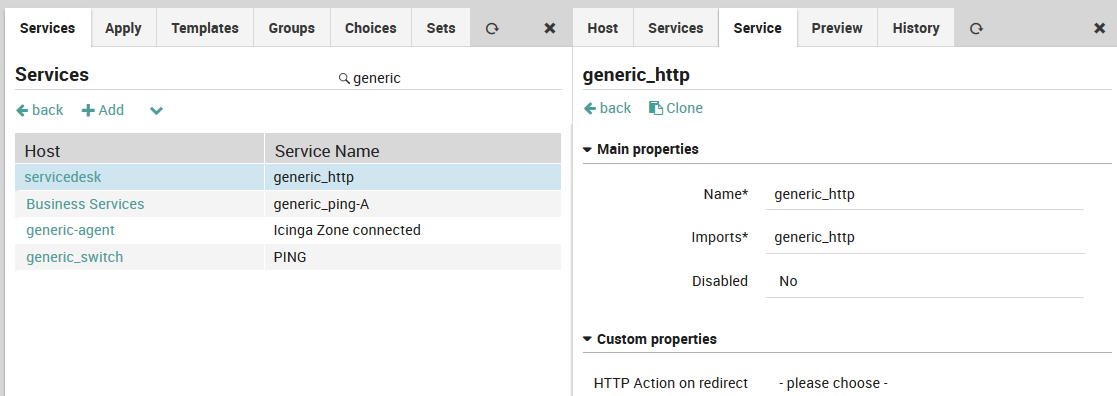Add a new service
Screen dimensions: 1117x396
(x=103, y=110)
